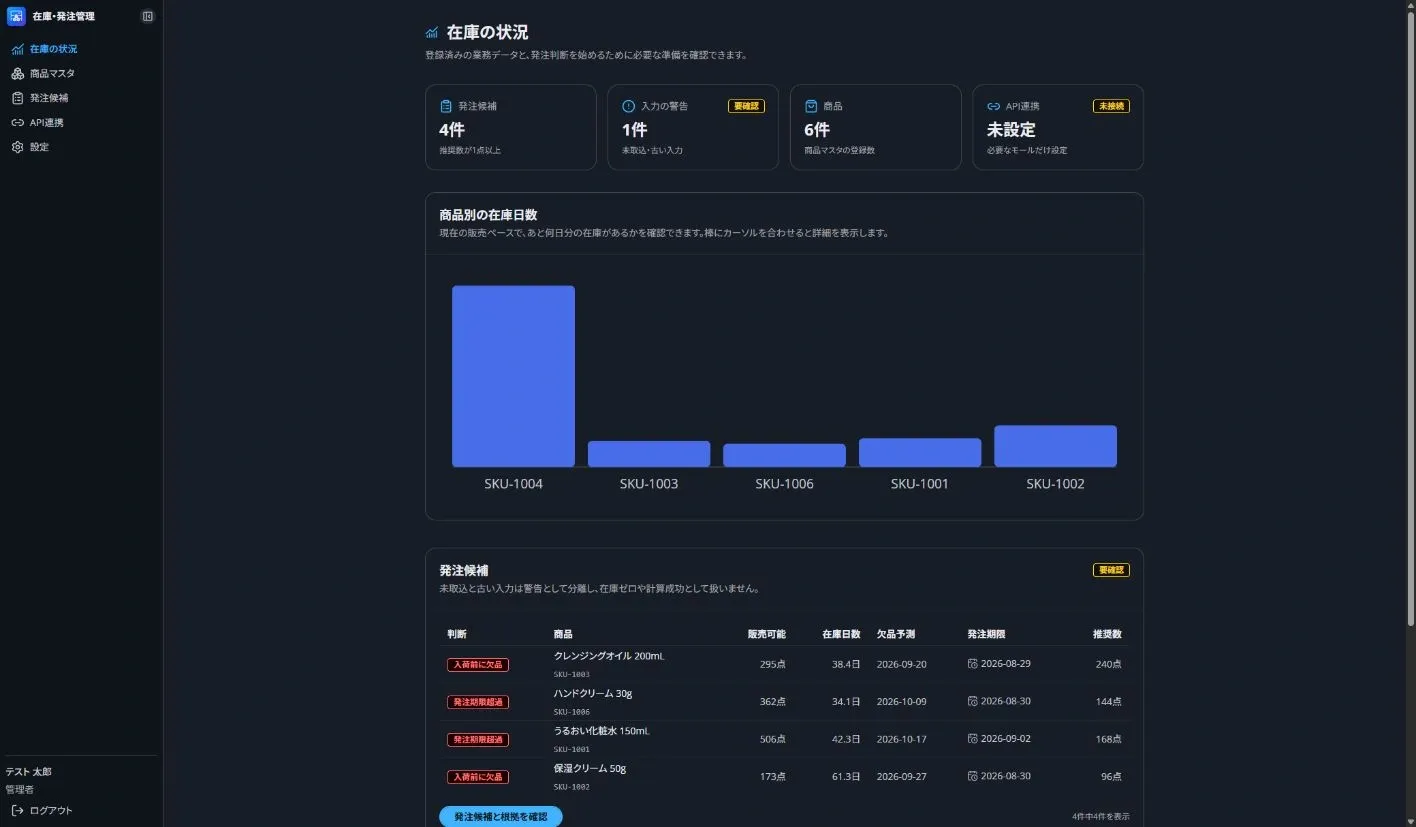Click the boxes icon beside 商品マスタ

[x=17, y=73]
